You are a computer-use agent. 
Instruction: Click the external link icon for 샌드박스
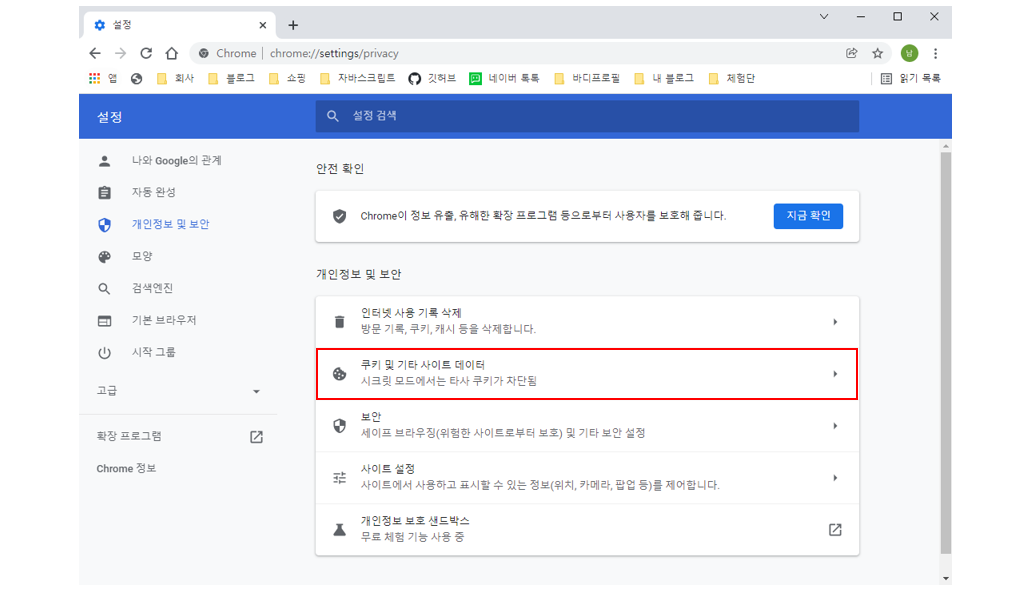click(x=835, y=529)
